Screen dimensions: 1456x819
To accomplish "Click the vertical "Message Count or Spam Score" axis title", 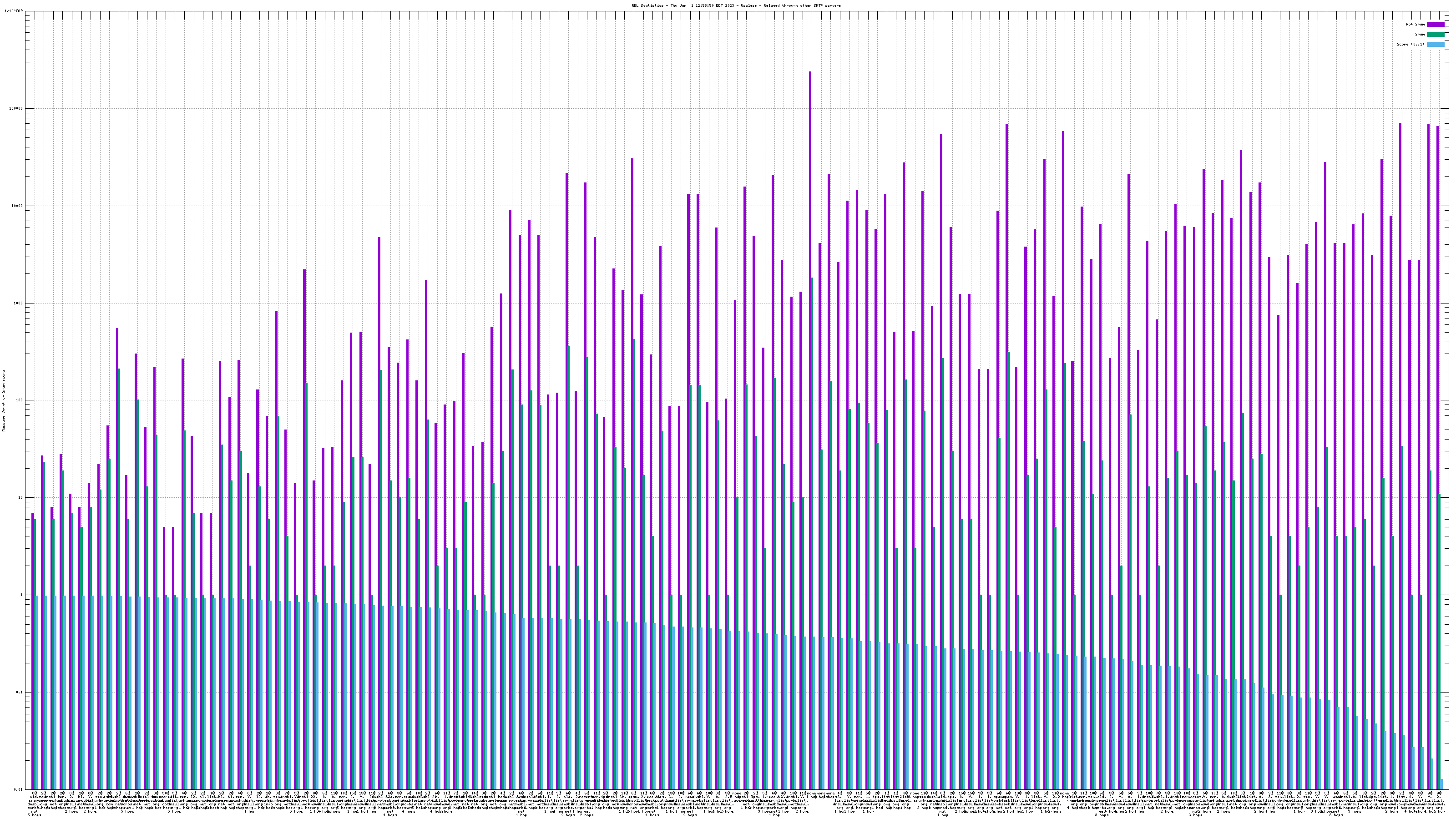I will click(3, 401).
